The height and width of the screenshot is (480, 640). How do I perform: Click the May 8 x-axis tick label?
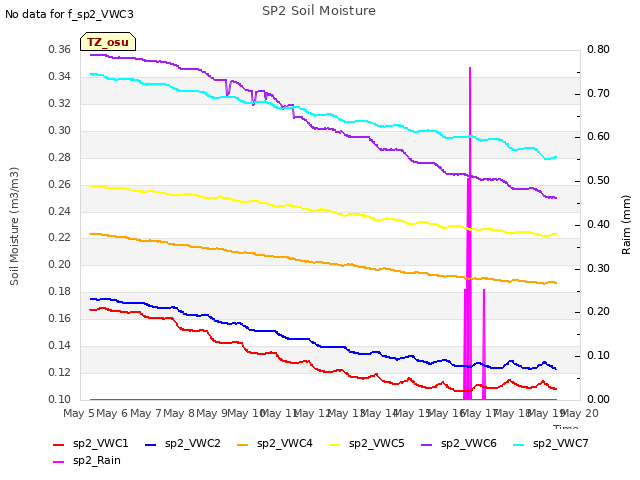(x=179, y=413)
